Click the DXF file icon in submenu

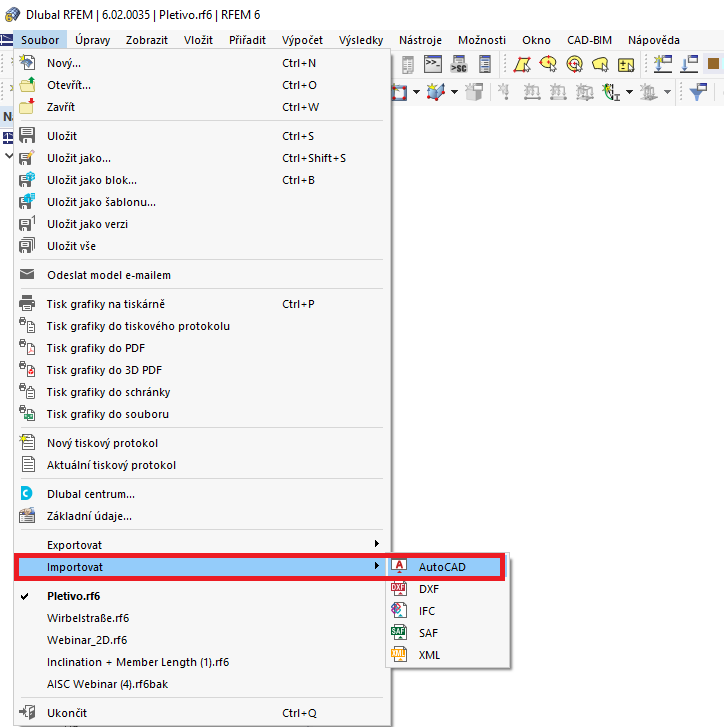399,589
